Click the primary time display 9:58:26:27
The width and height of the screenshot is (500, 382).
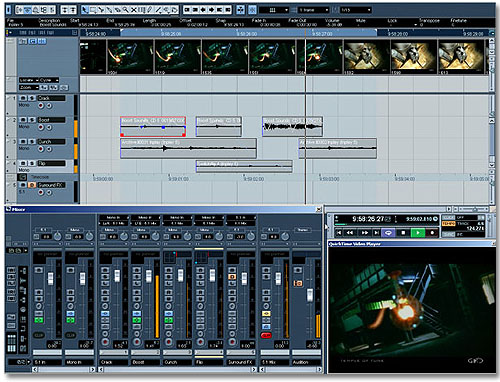(368, 219)
